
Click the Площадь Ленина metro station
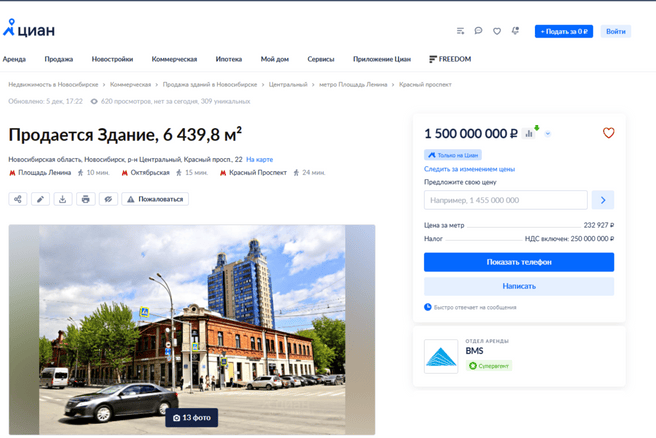point(44,172)
